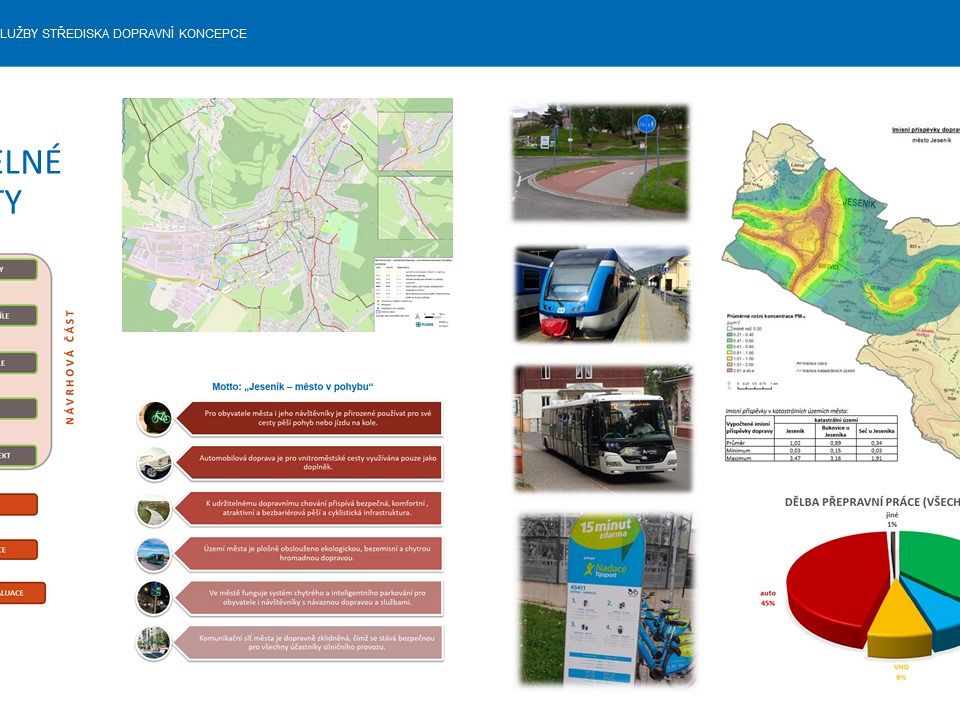The height and width of the screenshot is (720, 960).
Task: Click the vintage white car icon
Action: click(154, 463)
